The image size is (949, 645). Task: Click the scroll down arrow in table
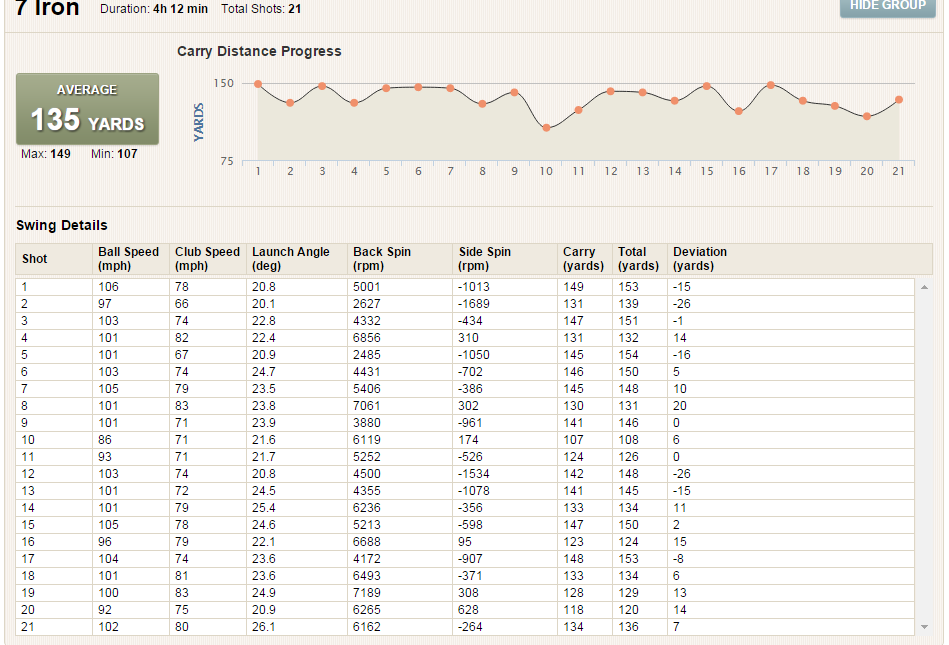(x=924, y=627)
